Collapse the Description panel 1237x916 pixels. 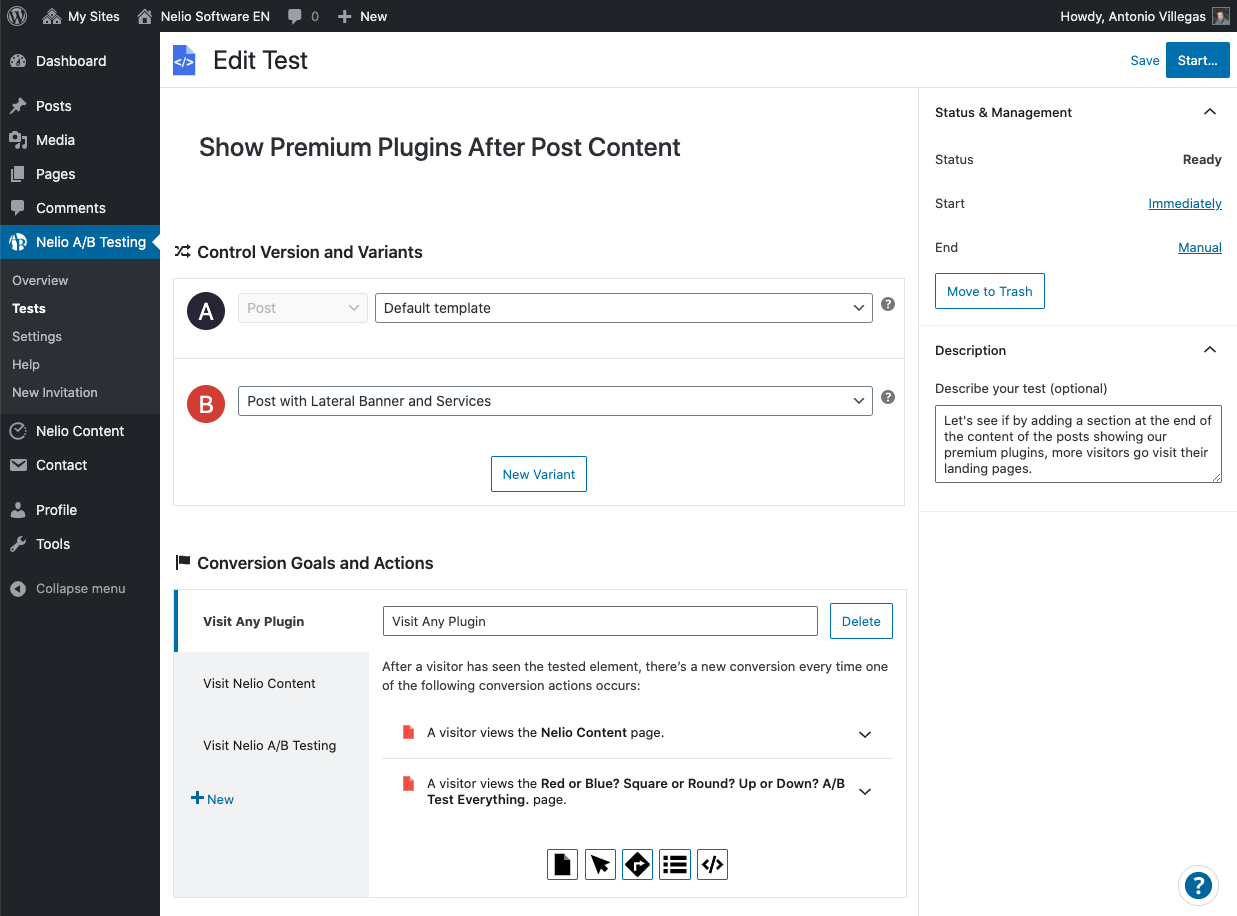point(1210,350)
